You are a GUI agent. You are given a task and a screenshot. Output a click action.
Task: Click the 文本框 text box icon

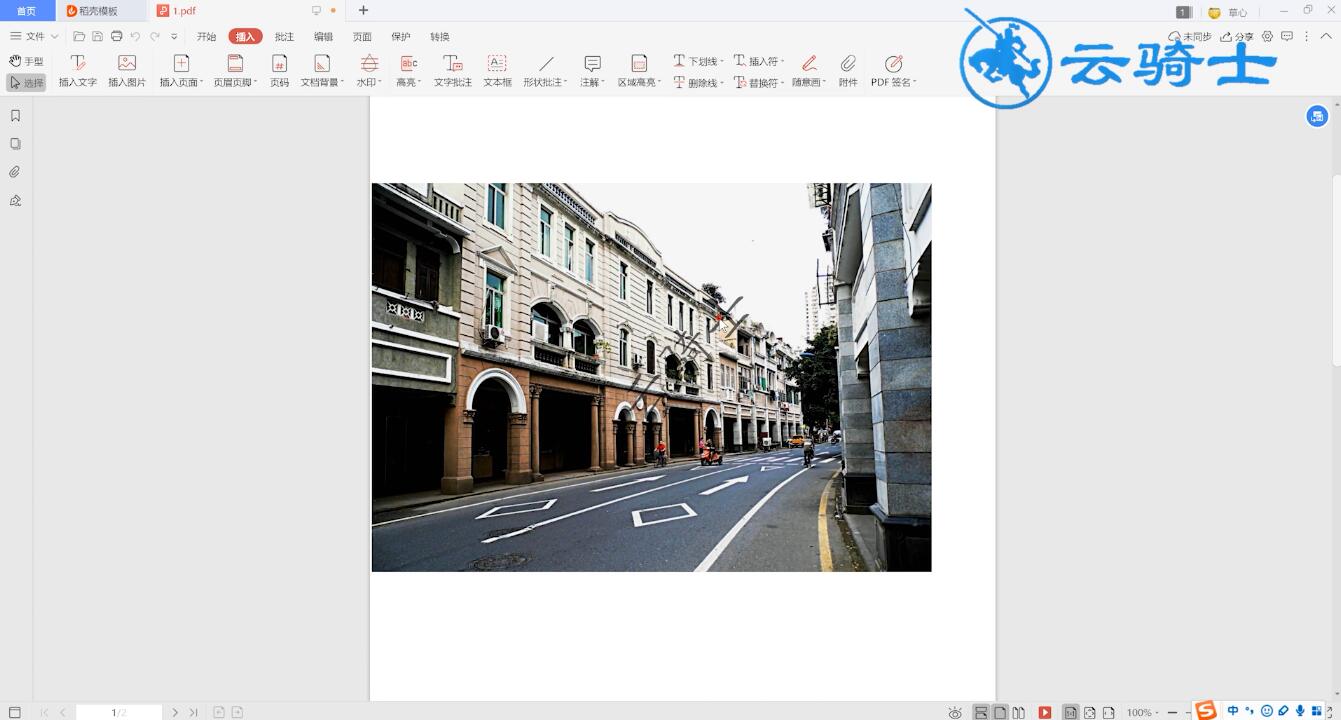coord(497,63)
